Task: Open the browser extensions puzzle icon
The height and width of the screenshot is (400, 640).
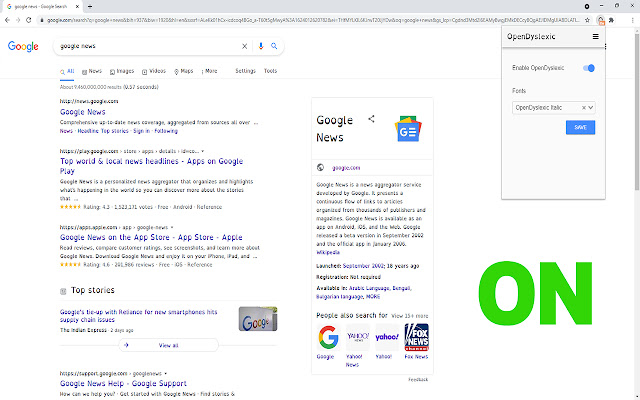Action: coord(611,19)
